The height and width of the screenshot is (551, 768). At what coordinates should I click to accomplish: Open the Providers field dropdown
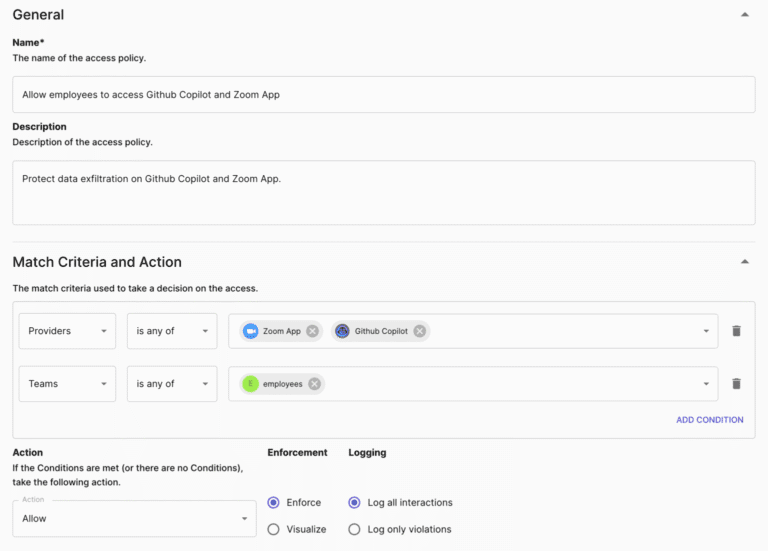(67, 331)
